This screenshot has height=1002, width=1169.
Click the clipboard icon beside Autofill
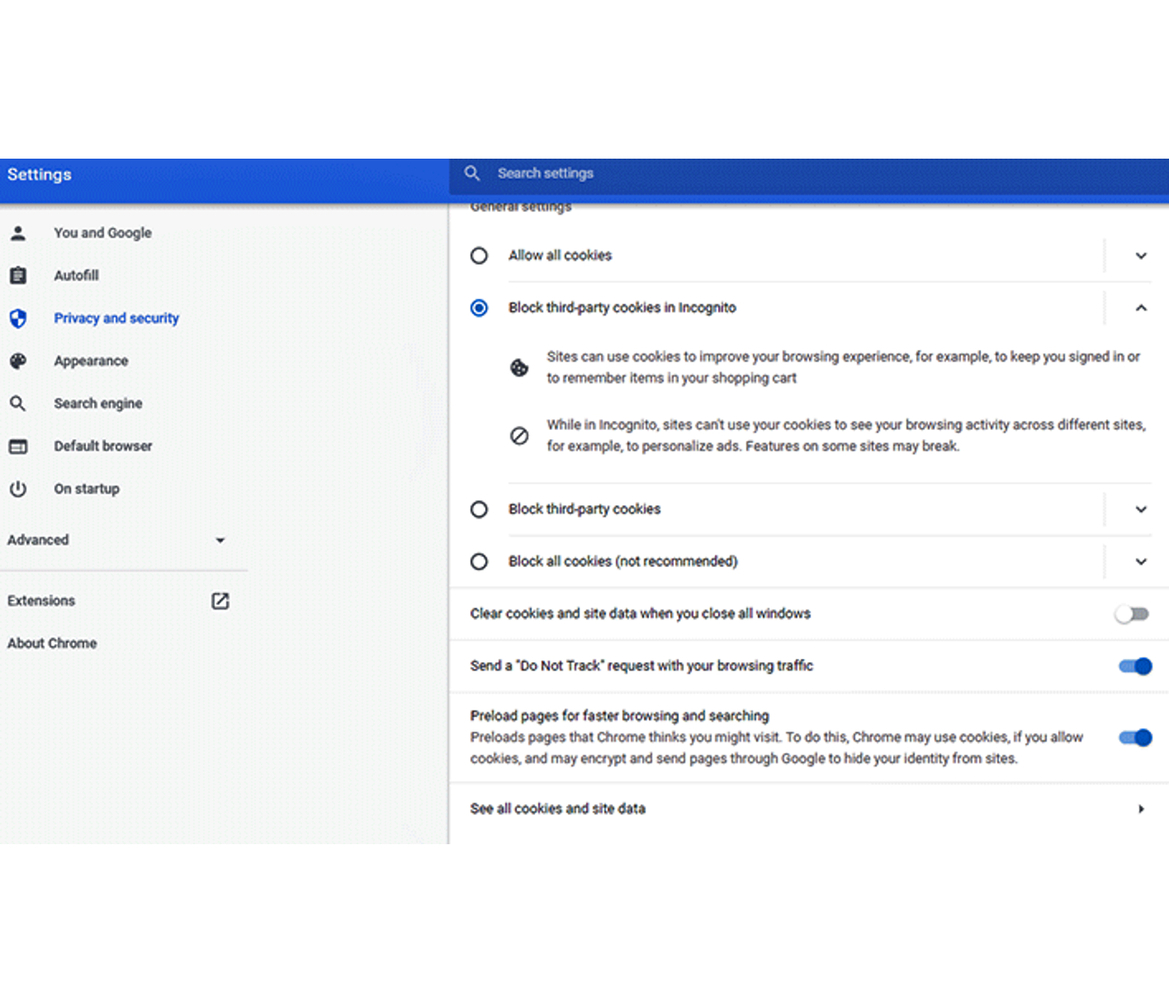pos(18,276)
